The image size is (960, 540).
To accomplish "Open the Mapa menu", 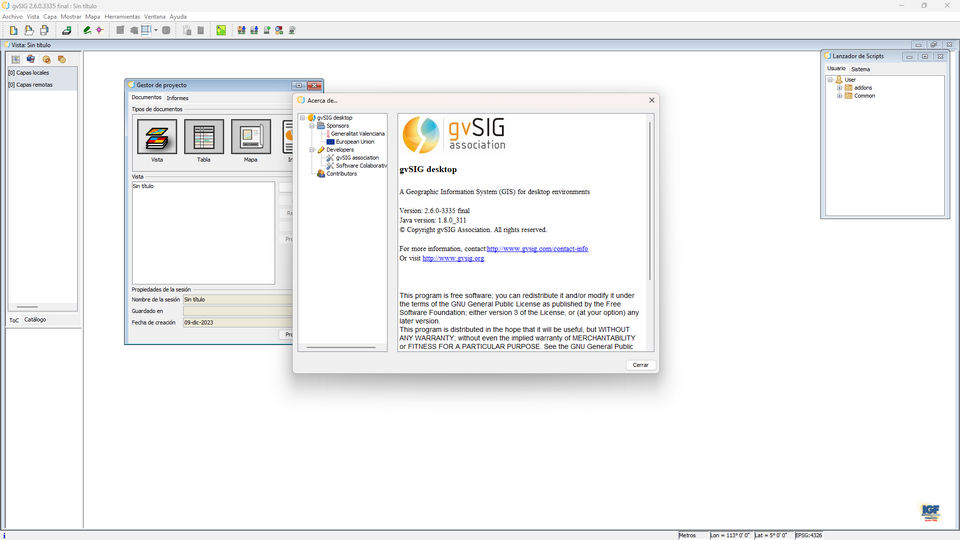I will tap(92, 17).
